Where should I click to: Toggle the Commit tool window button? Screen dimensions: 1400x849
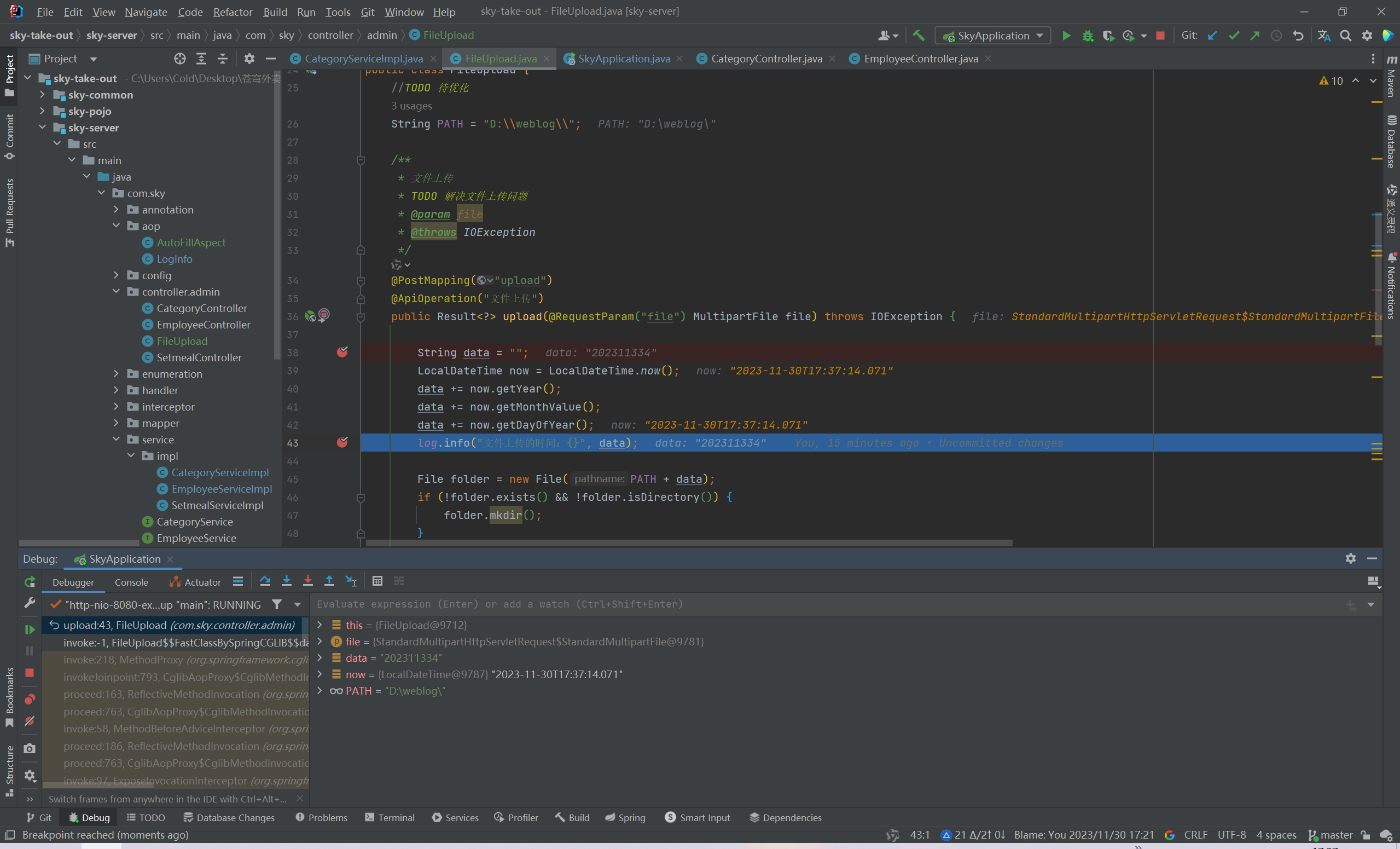tap(9, 137)
